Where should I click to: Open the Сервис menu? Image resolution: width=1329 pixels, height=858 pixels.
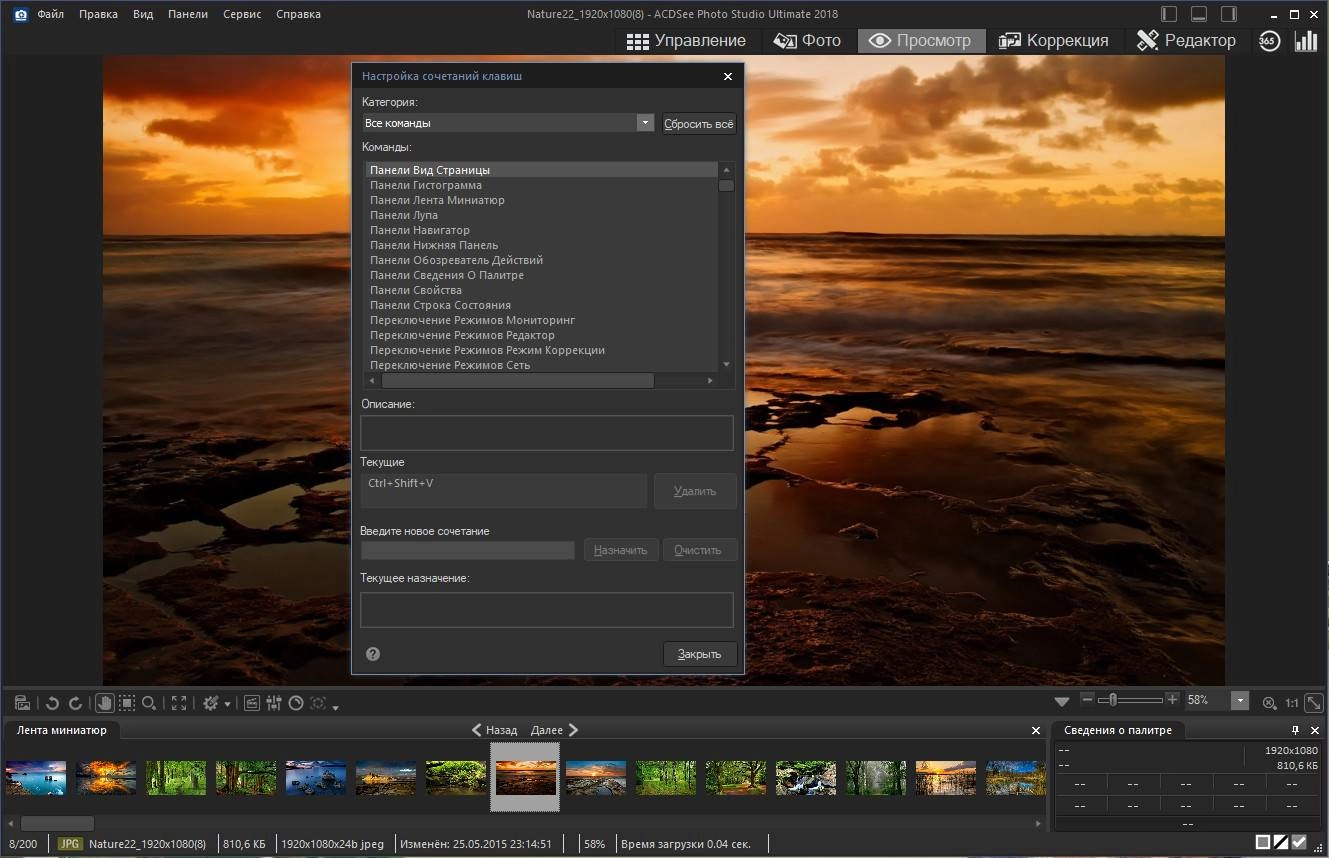(x=242, y=14)
